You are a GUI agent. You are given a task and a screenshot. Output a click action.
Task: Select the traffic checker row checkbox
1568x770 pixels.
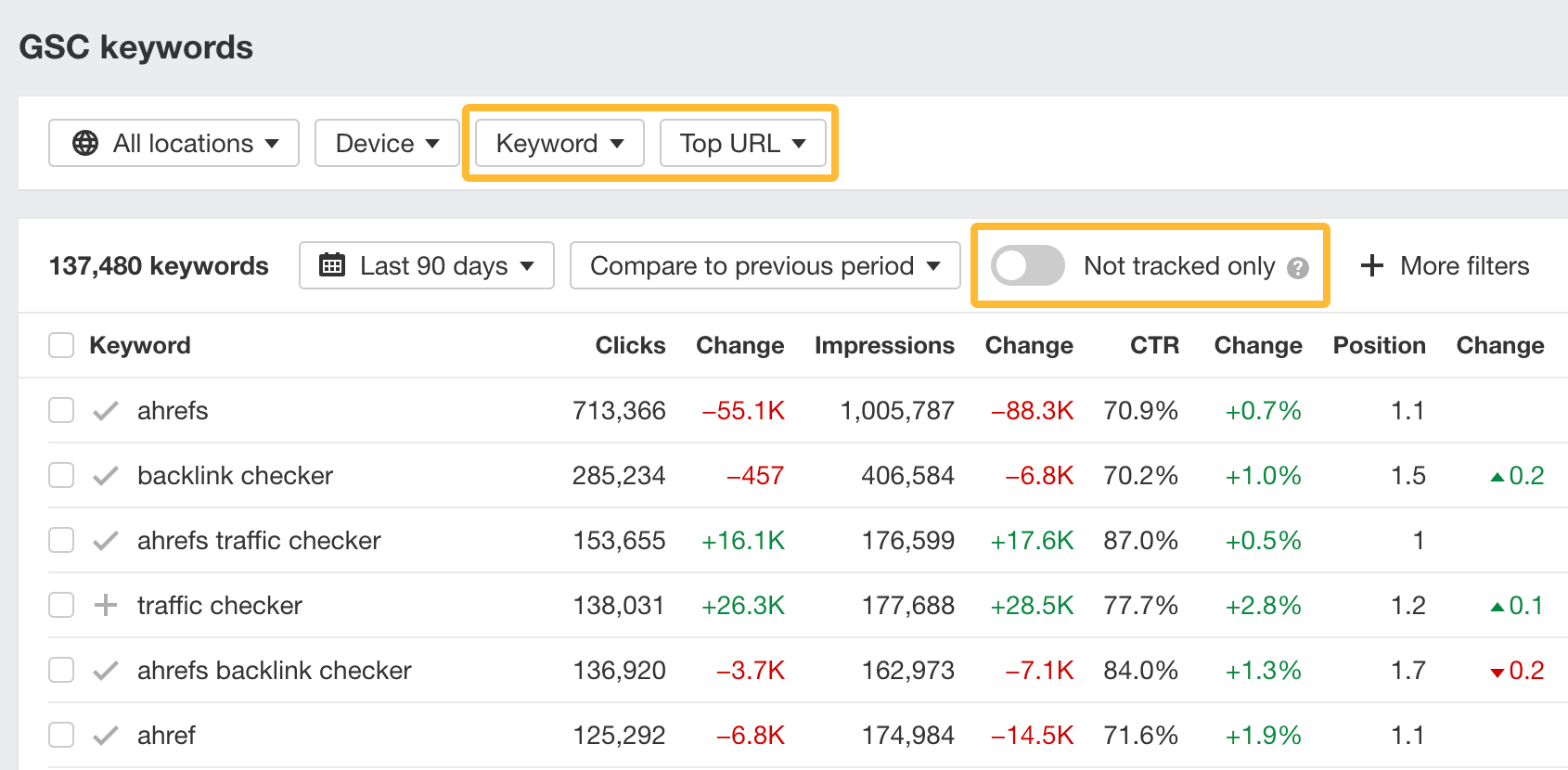61,606
